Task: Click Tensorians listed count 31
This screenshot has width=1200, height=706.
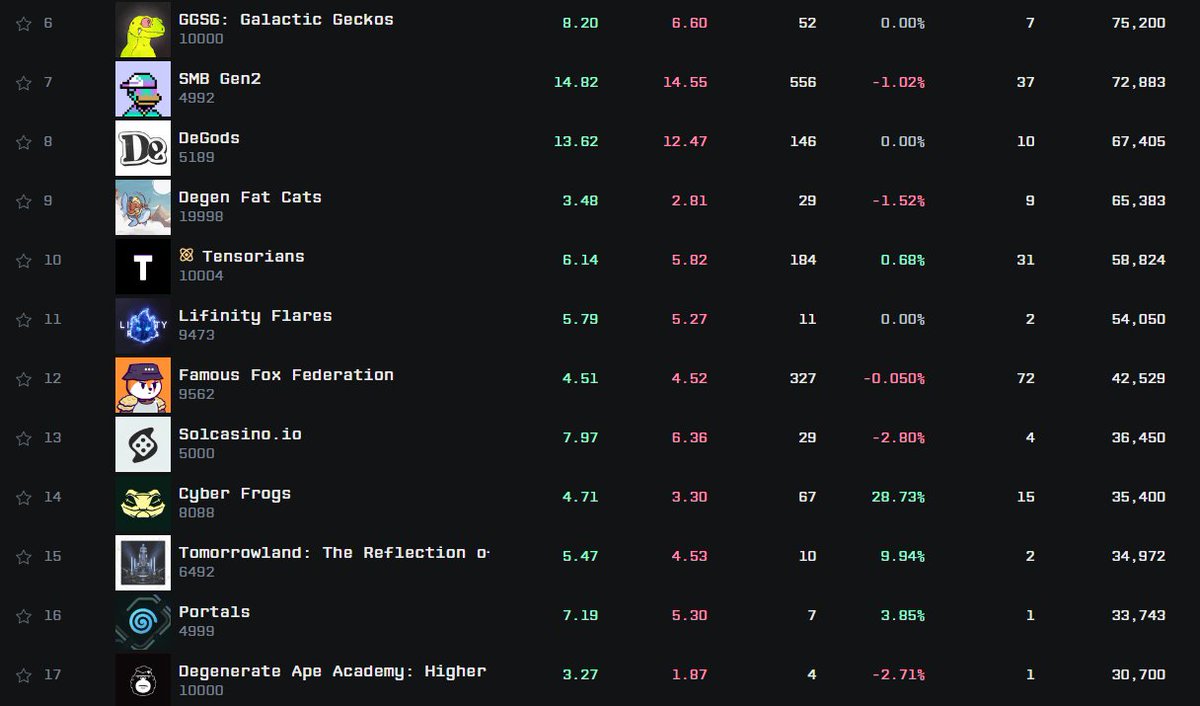Action: click(1026, 260)
